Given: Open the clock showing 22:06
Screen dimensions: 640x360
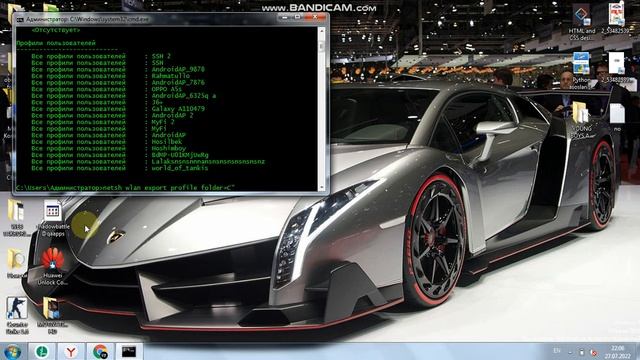Looking at the screenshot, I should tap(618, 352).
